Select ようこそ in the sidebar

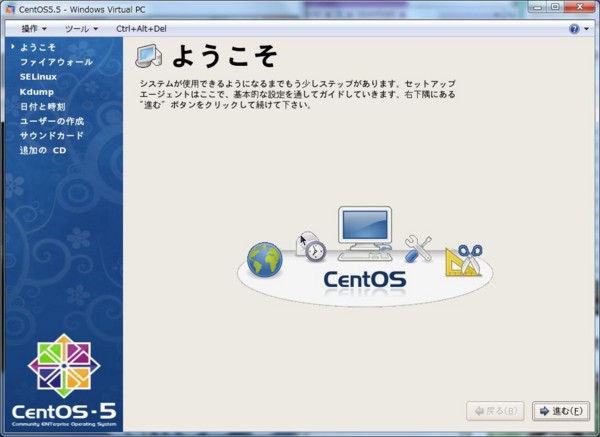[38, 47]
